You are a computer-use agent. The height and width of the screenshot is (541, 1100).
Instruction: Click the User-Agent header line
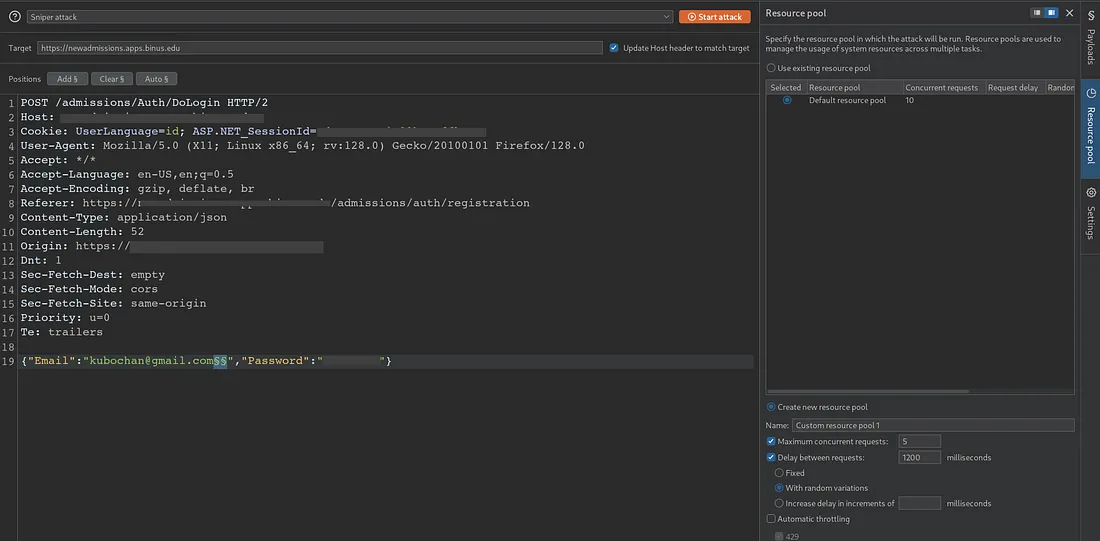[x=302, y=146]
